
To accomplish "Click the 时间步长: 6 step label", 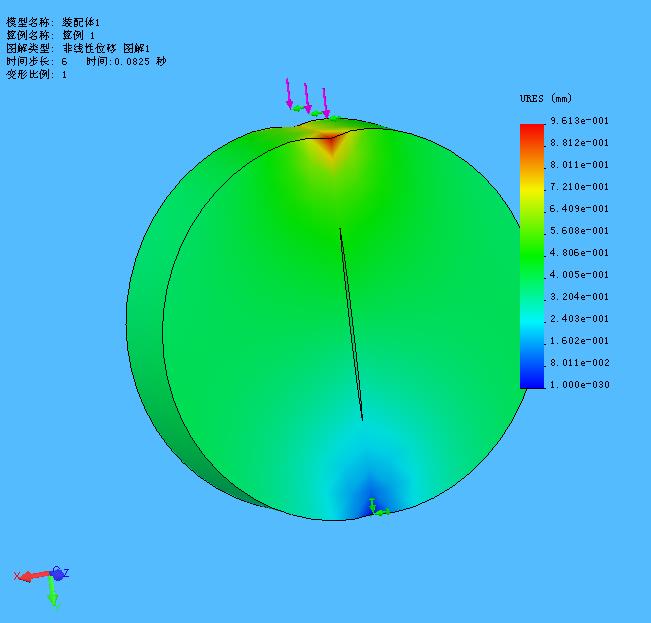I will point(37,62).
